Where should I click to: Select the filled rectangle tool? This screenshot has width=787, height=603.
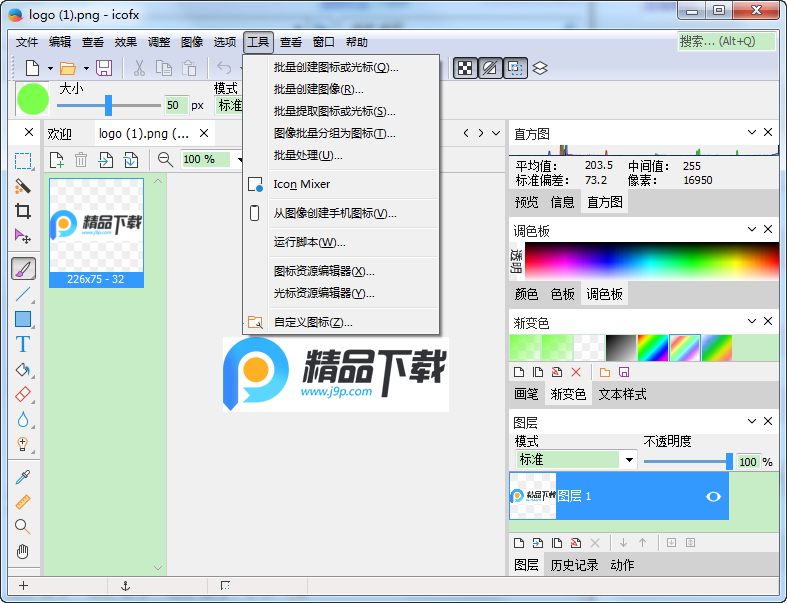[x=23, y=319]
